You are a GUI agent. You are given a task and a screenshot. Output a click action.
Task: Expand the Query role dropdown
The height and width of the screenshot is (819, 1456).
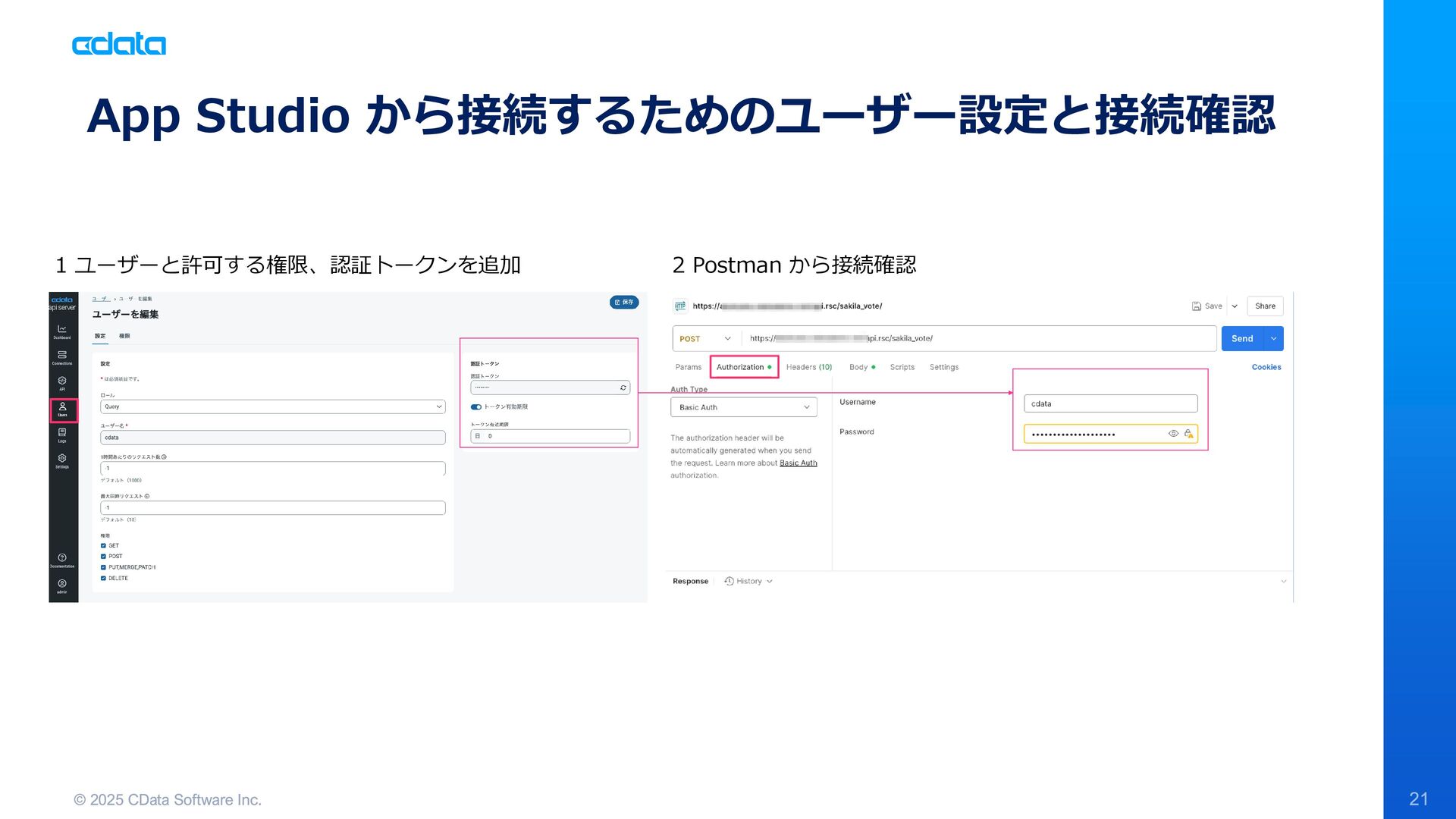(273, 406)
